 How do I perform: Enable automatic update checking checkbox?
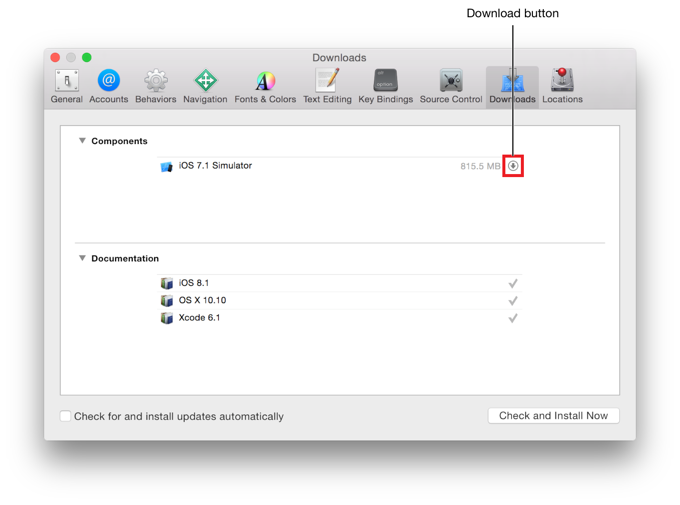pyautogui.click(x=65, y=416)
